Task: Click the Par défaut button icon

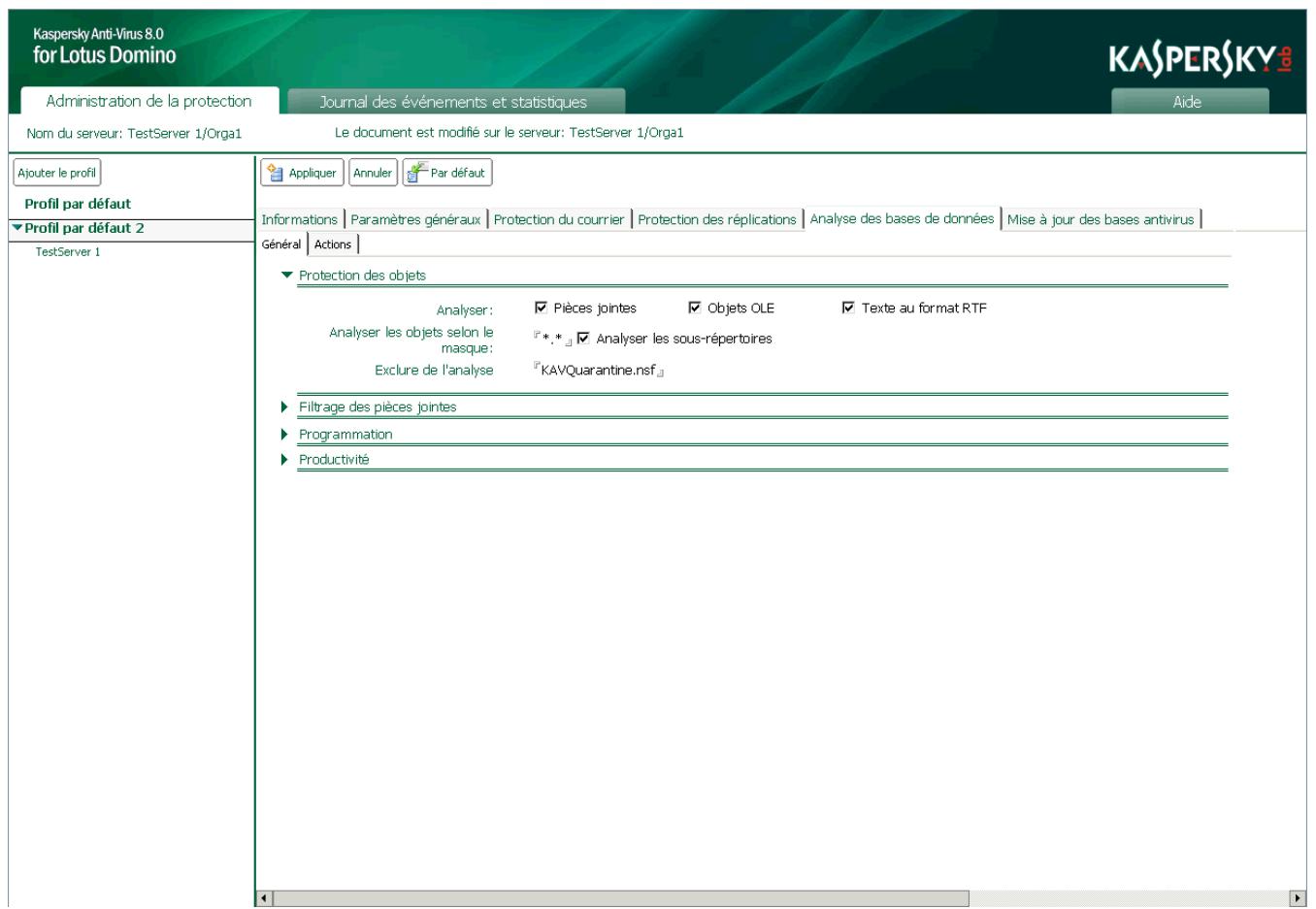Action: [x=417, y=173]
